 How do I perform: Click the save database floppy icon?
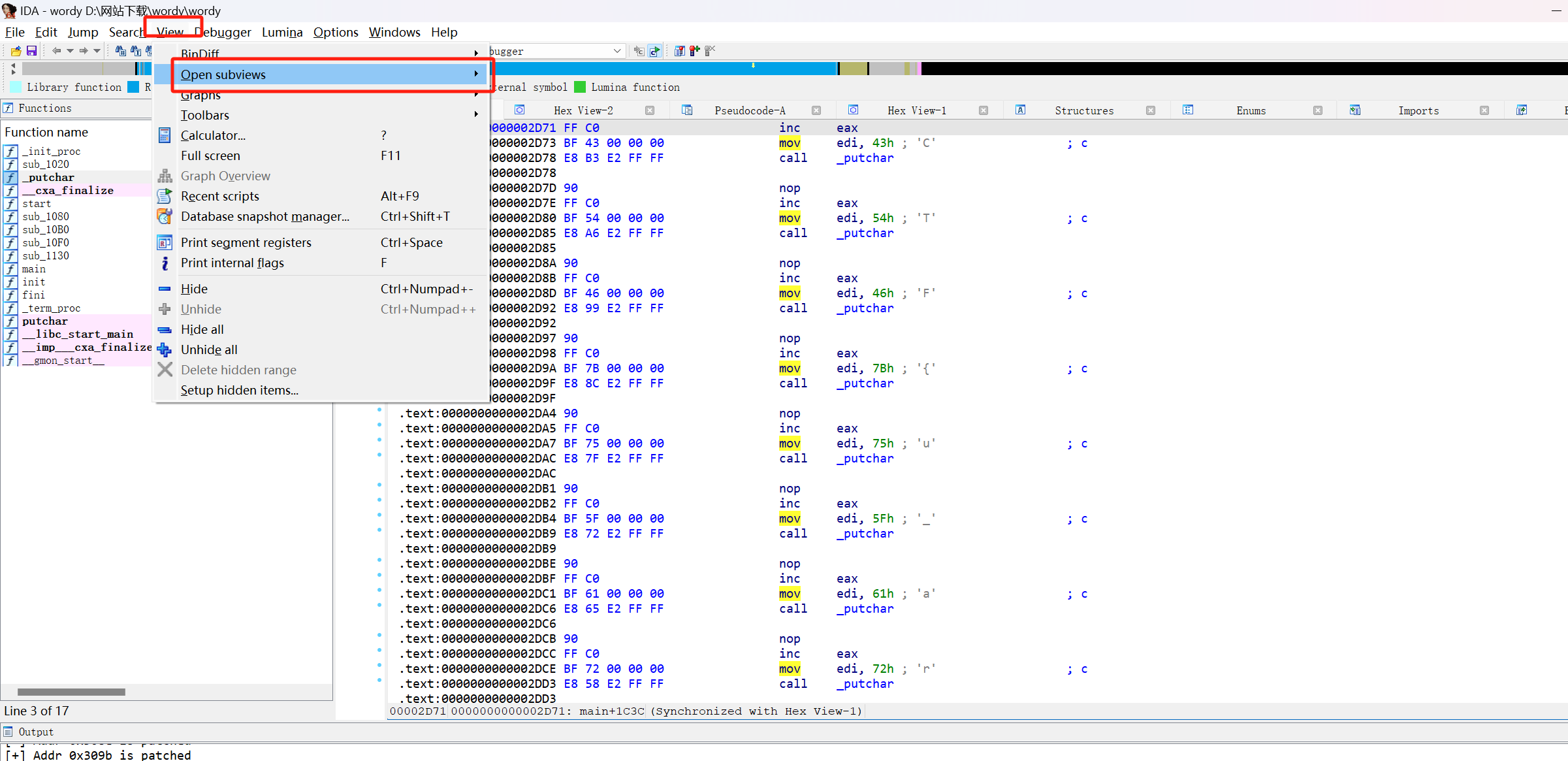pyautogui.click(x=31, y=51)
